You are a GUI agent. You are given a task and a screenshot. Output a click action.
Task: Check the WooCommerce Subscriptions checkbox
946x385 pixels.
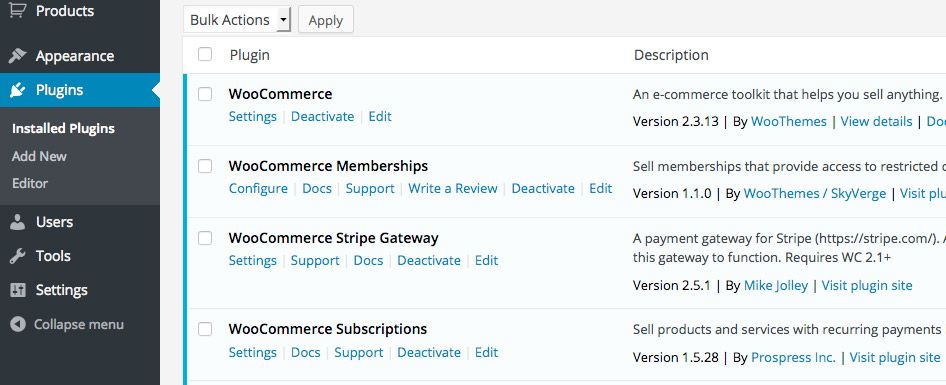click(205, 329)
